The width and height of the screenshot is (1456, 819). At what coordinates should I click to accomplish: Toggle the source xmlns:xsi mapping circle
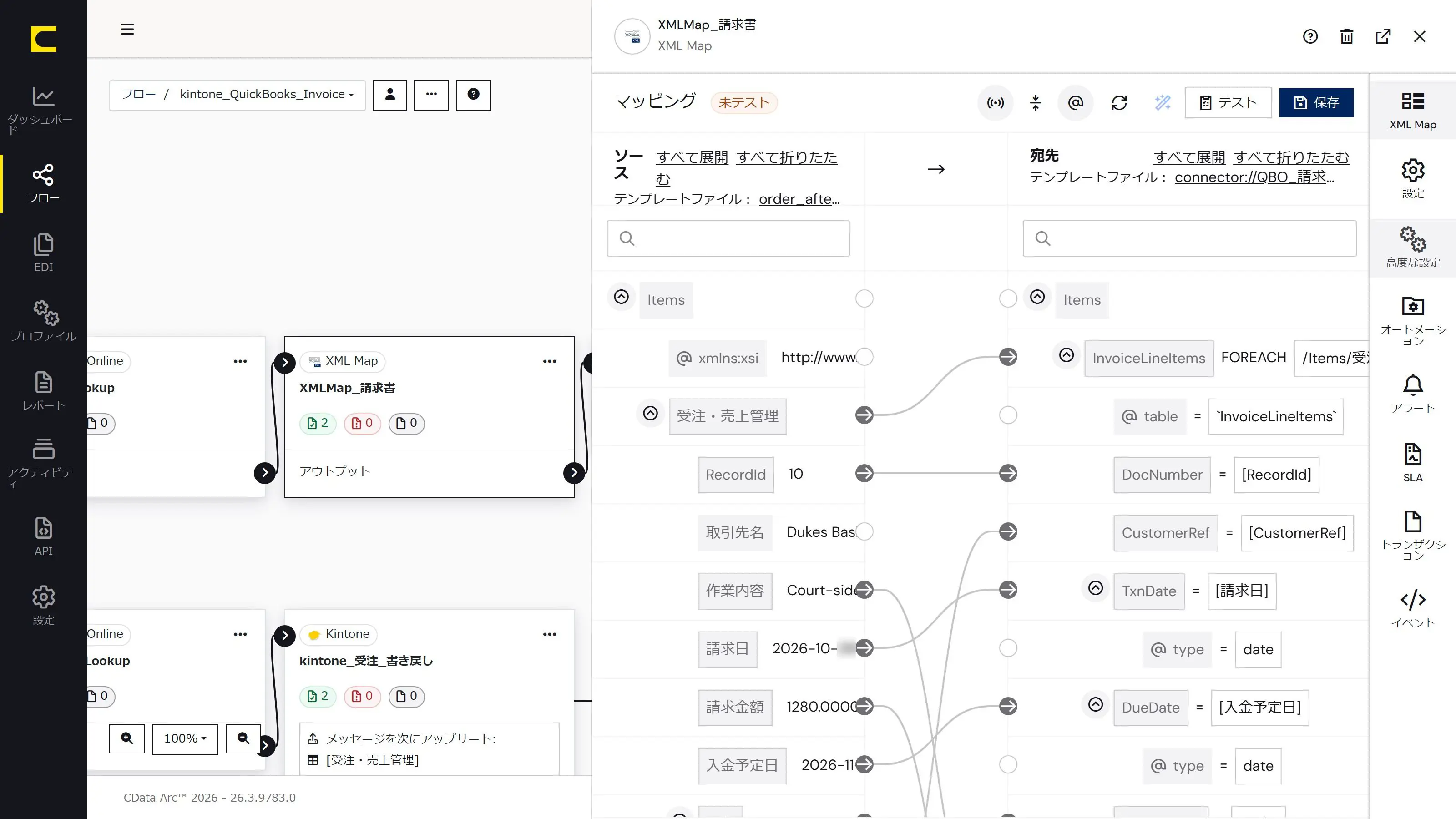point(864,357)
